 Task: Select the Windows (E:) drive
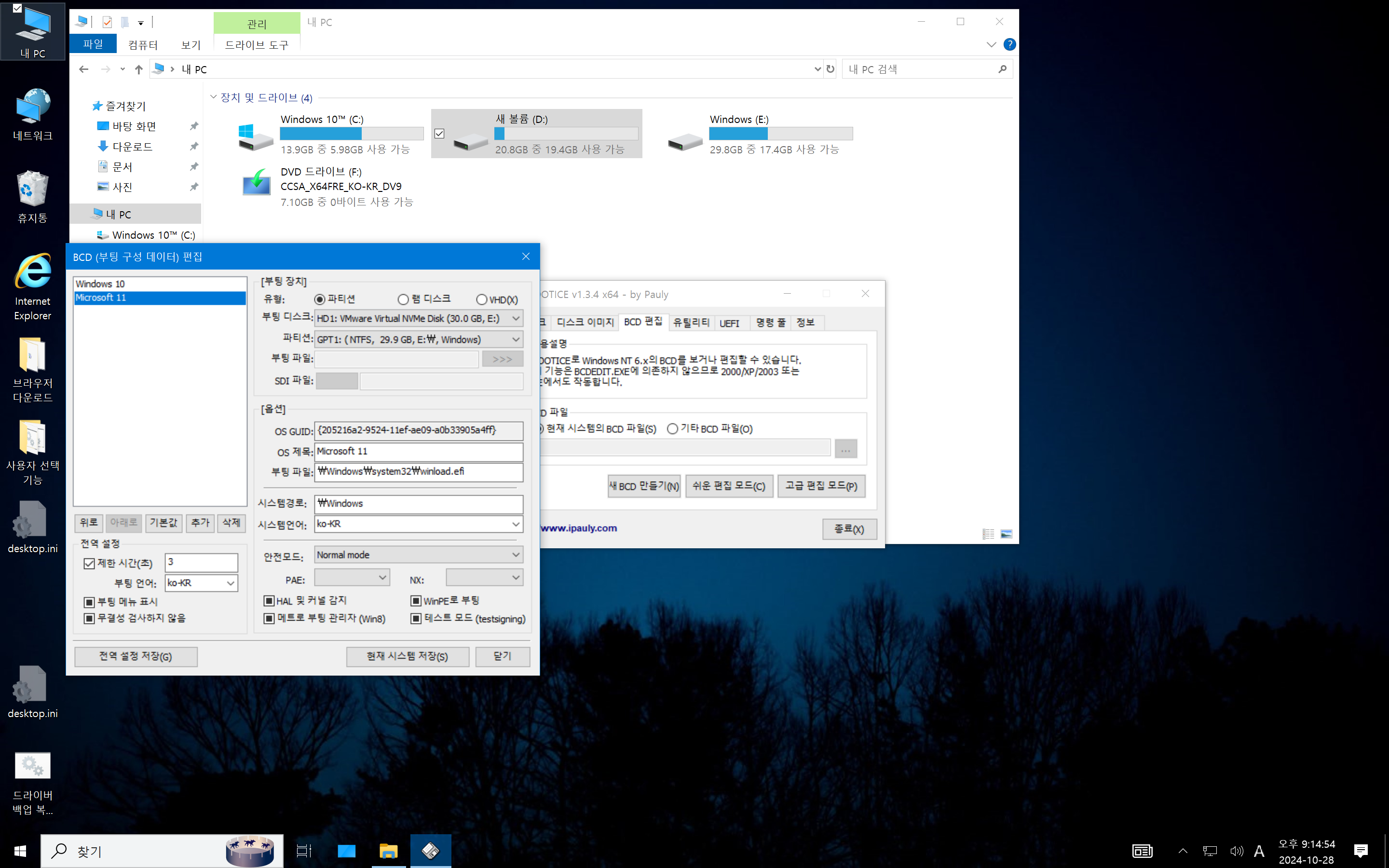tap(761, 135)
